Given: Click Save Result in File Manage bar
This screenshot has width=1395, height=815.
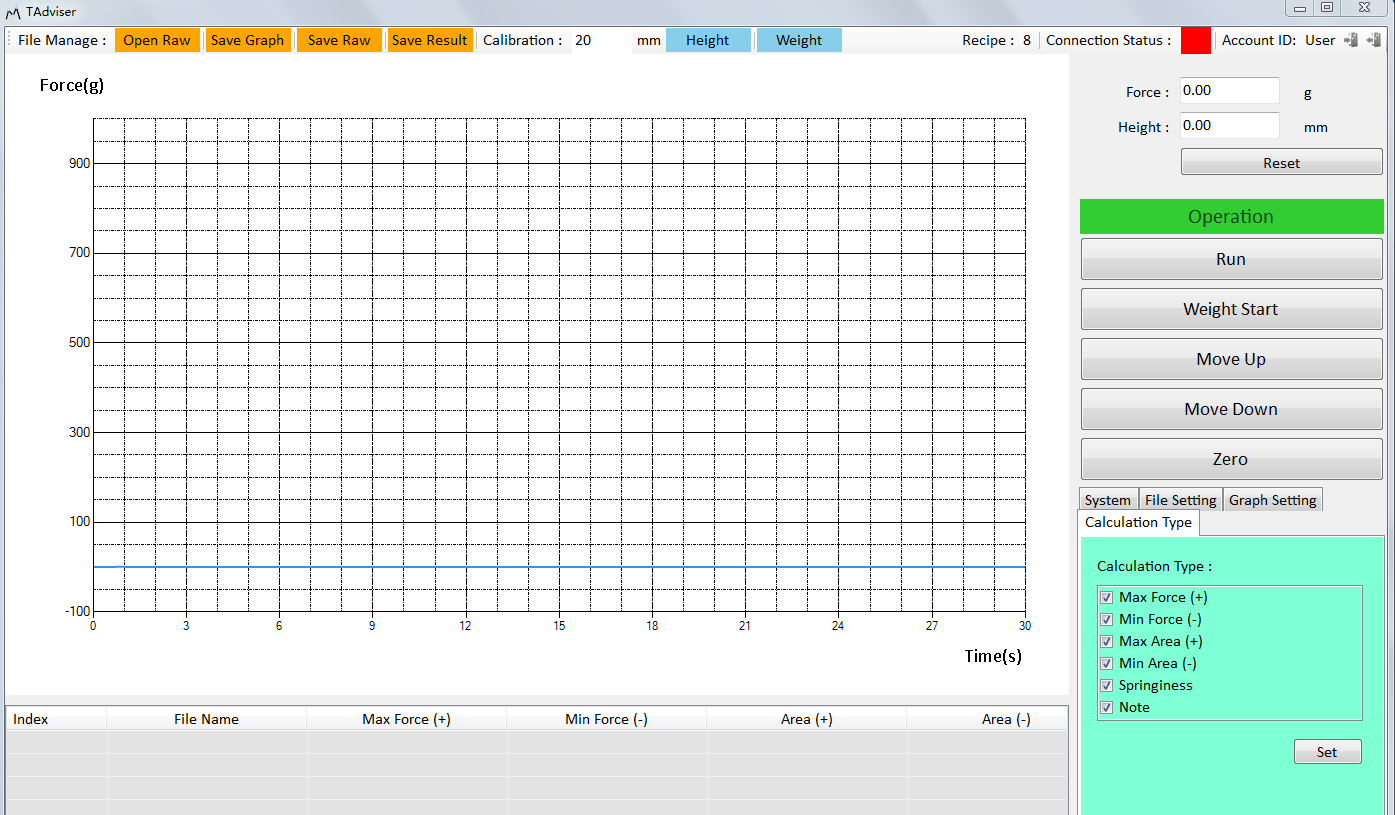Looking at the screenshot, I should tap(429, 40).
